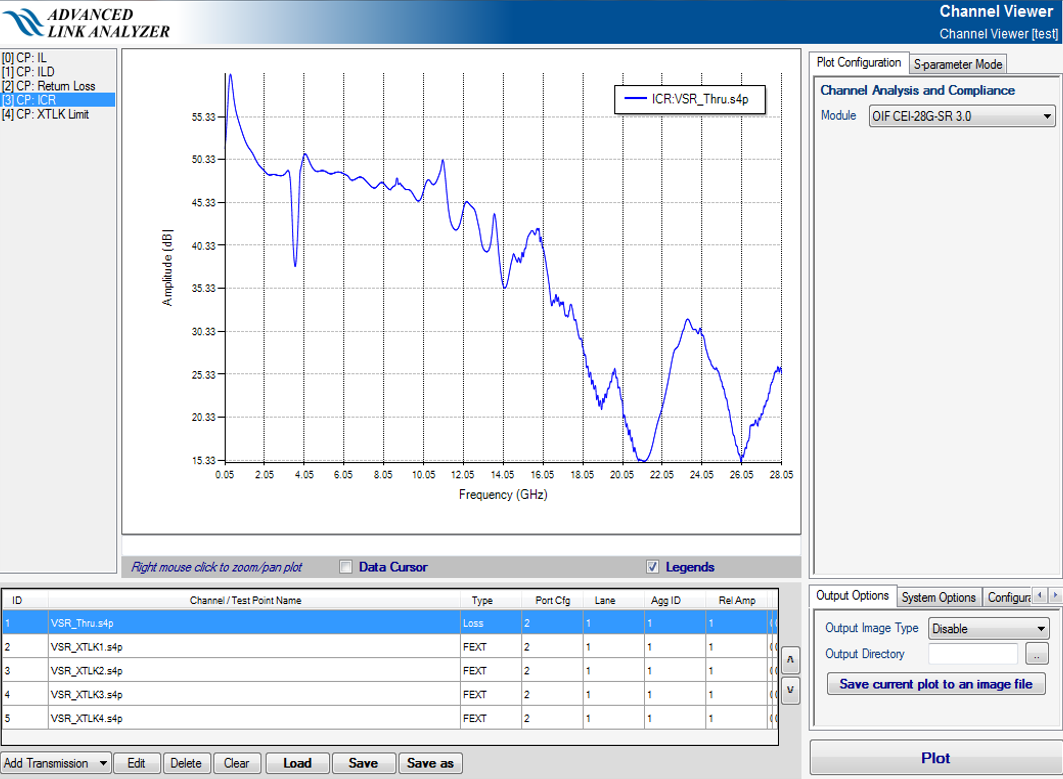This screenshot has height=779, width=1063.
Task: Uncheck the Legends checkbox
Action: pyautogui.click(x=653, y=567)
